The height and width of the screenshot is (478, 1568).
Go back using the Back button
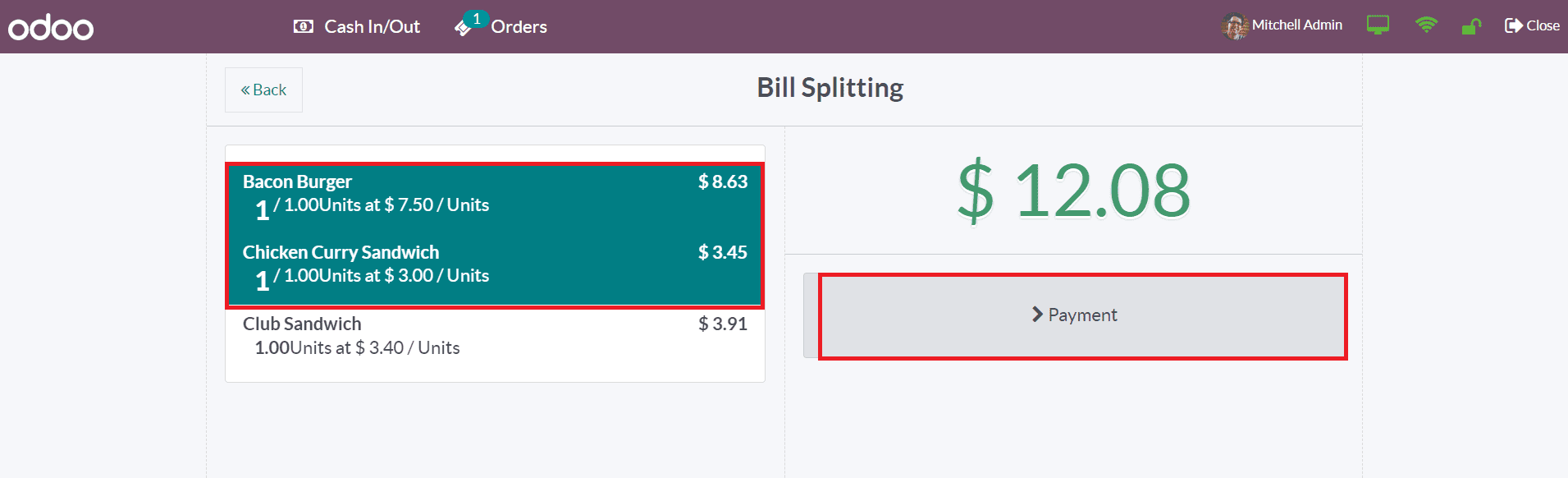pos(263,90)
